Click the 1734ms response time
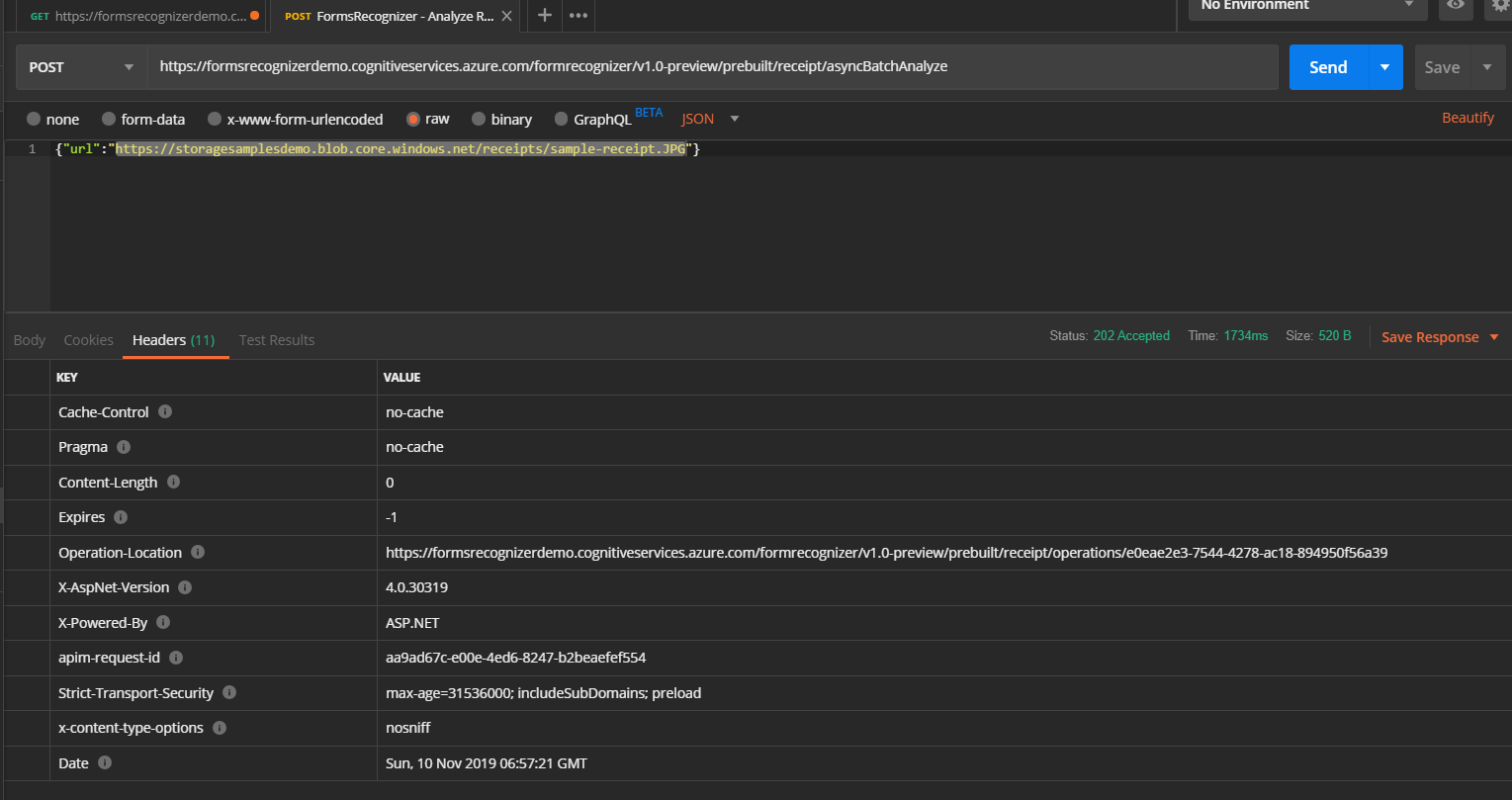Viewport: 1512px width, 800px height. 1245,336
